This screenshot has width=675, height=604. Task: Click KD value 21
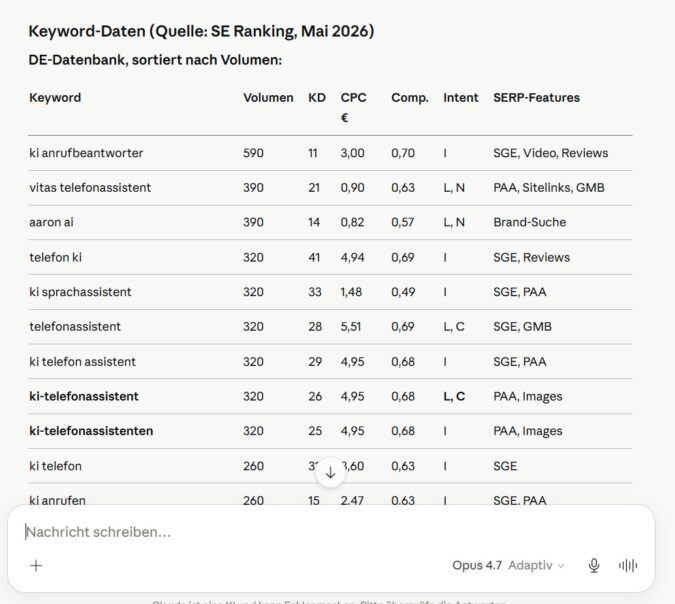coord(314,188)
